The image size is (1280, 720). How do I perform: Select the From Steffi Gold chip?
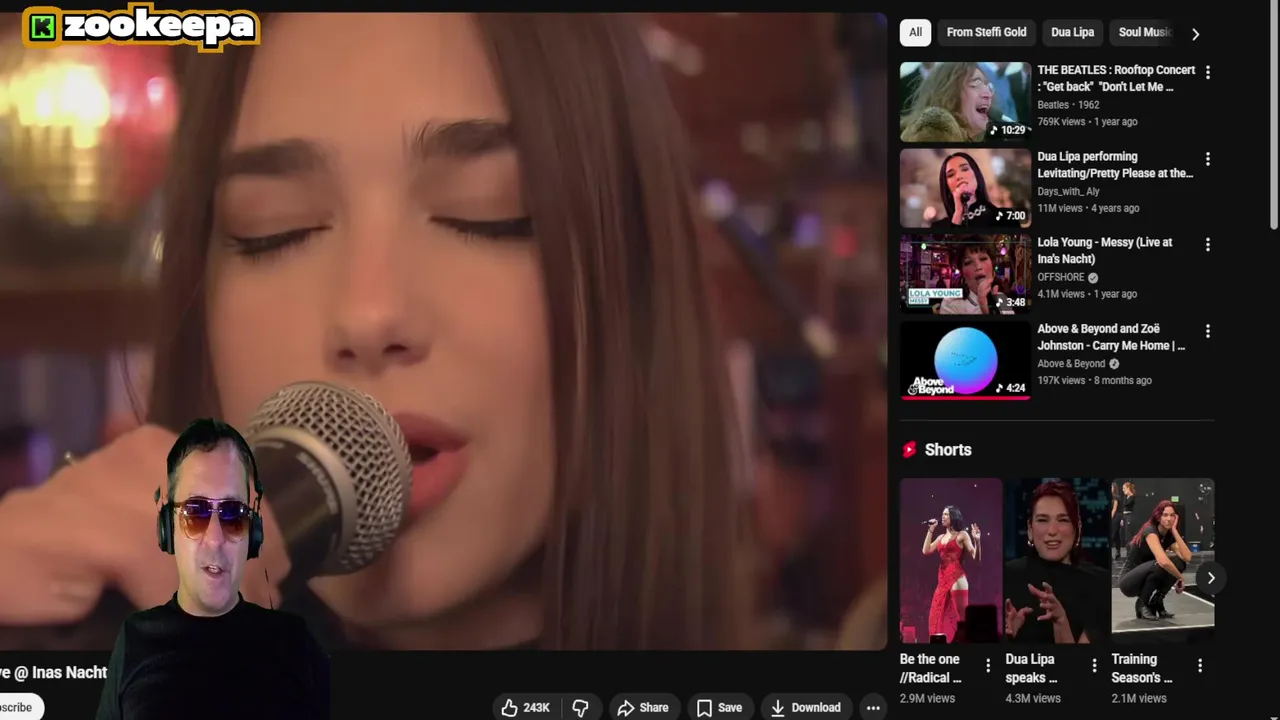(986, 32)
